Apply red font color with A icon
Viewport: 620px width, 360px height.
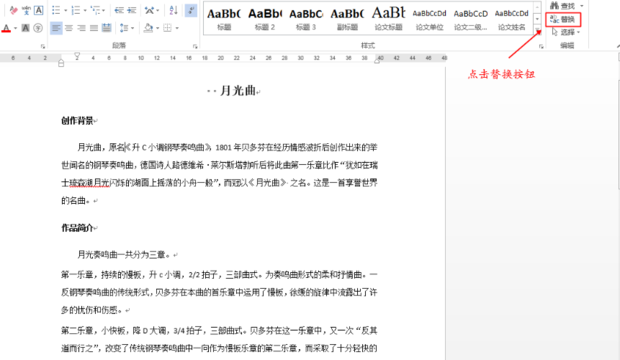[6, 28]
